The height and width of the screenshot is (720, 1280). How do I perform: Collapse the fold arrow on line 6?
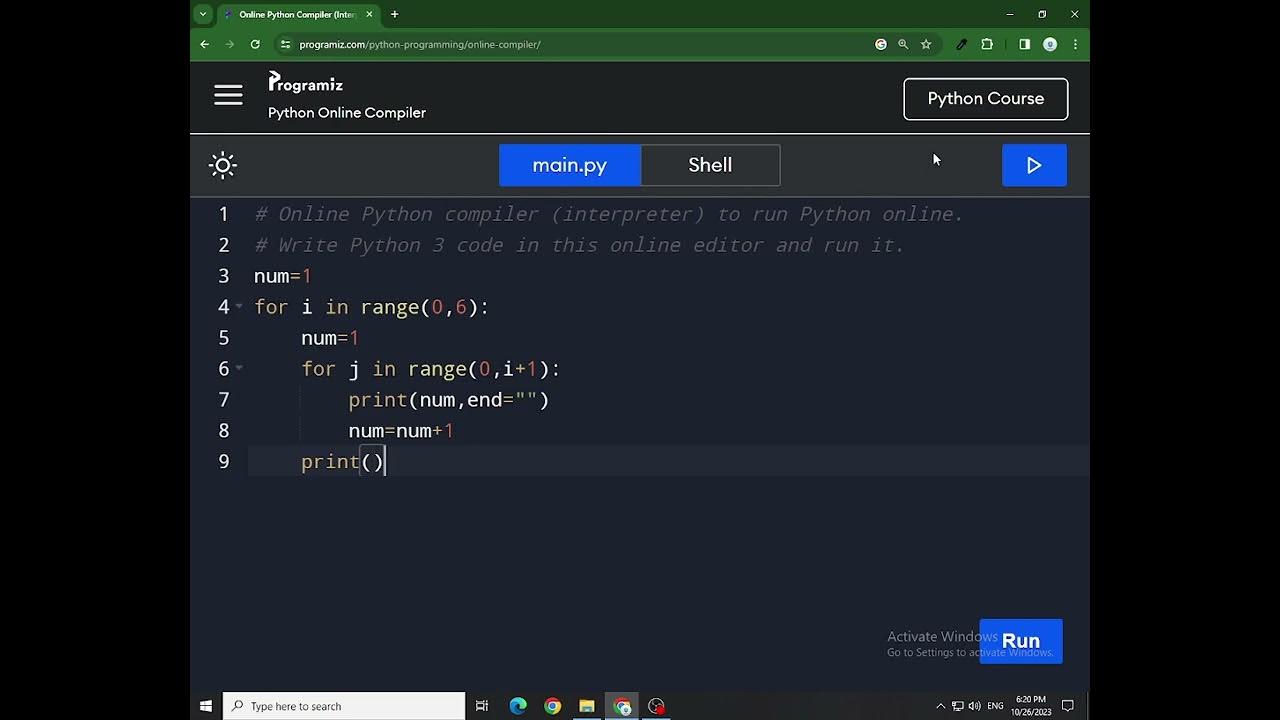[239, 369]
